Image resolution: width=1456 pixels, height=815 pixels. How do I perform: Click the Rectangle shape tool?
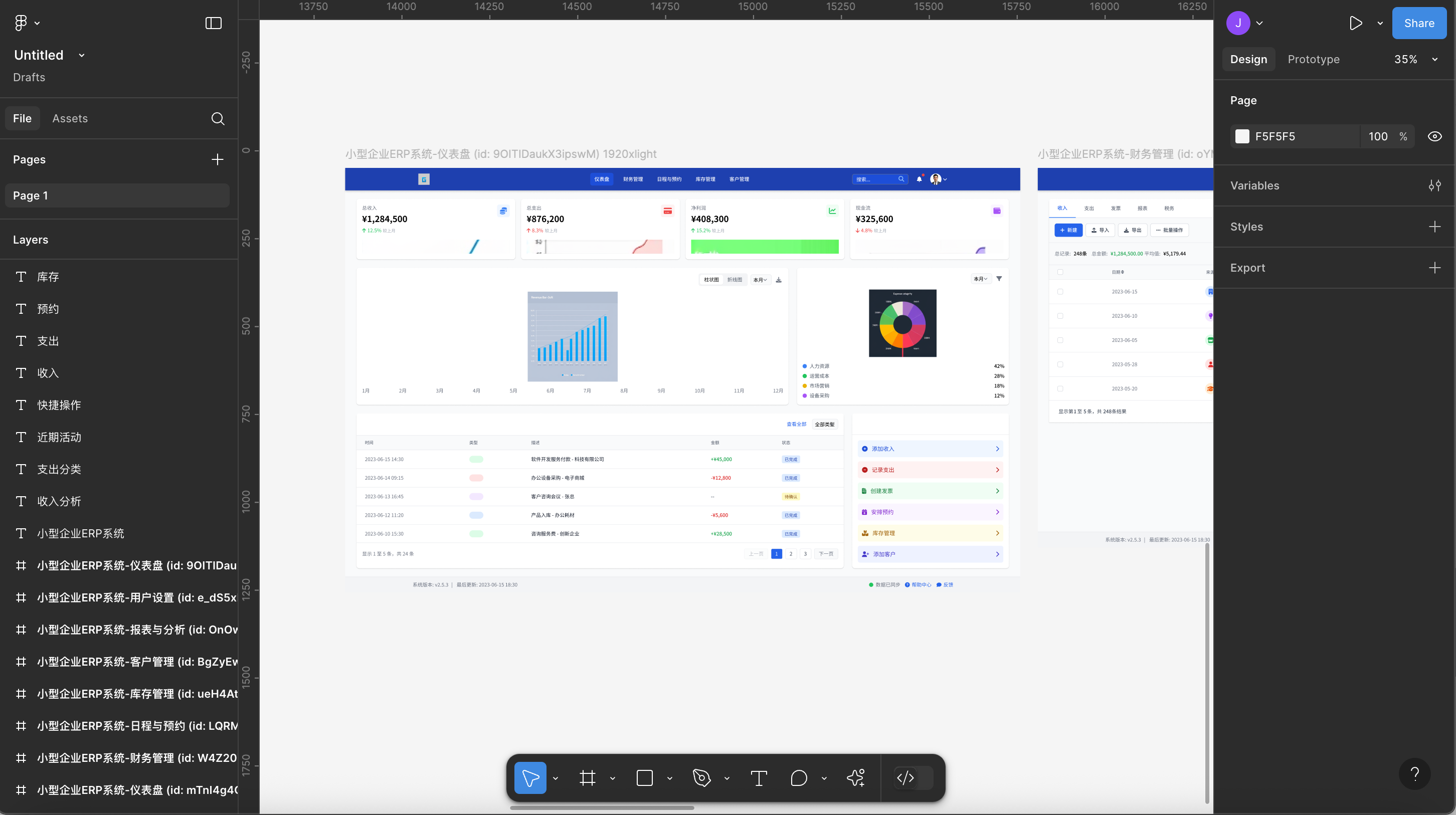pyautogui.click(x=644, y=778)
